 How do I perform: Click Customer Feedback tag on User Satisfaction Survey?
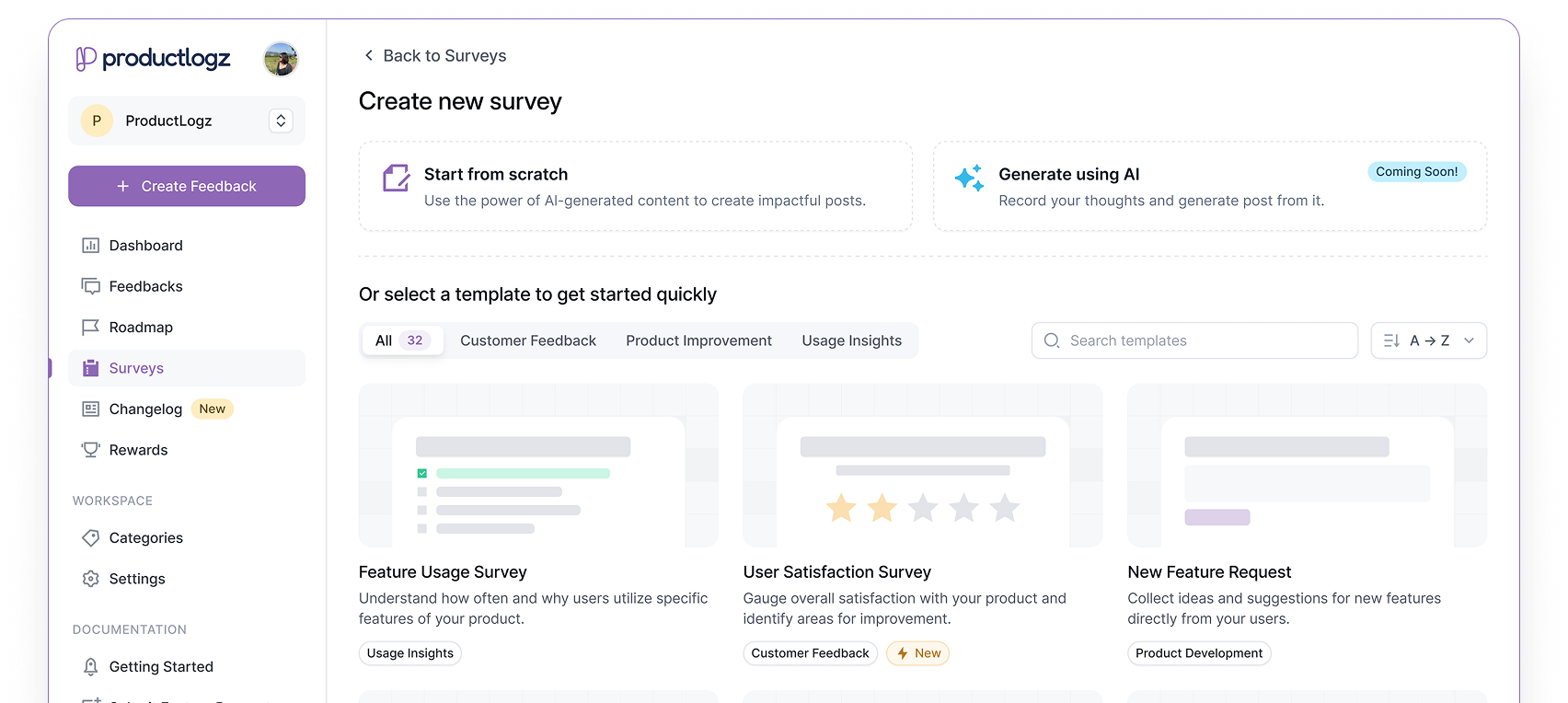point(811,653)
